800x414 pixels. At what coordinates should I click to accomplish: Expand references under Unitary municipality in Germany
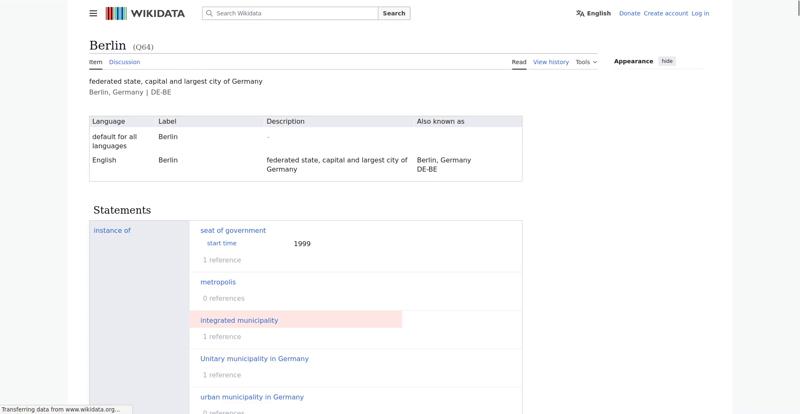[222, 375]
